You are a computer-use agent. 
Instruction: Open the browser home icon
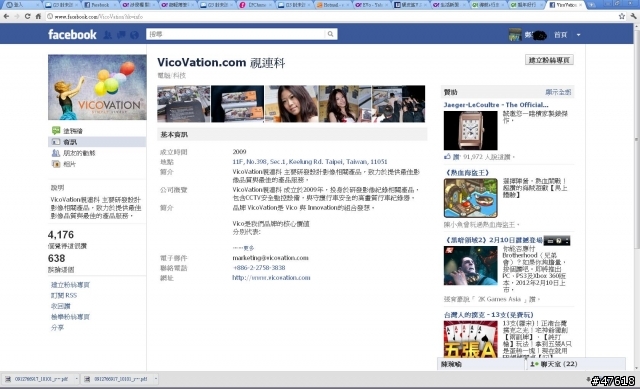38,16
